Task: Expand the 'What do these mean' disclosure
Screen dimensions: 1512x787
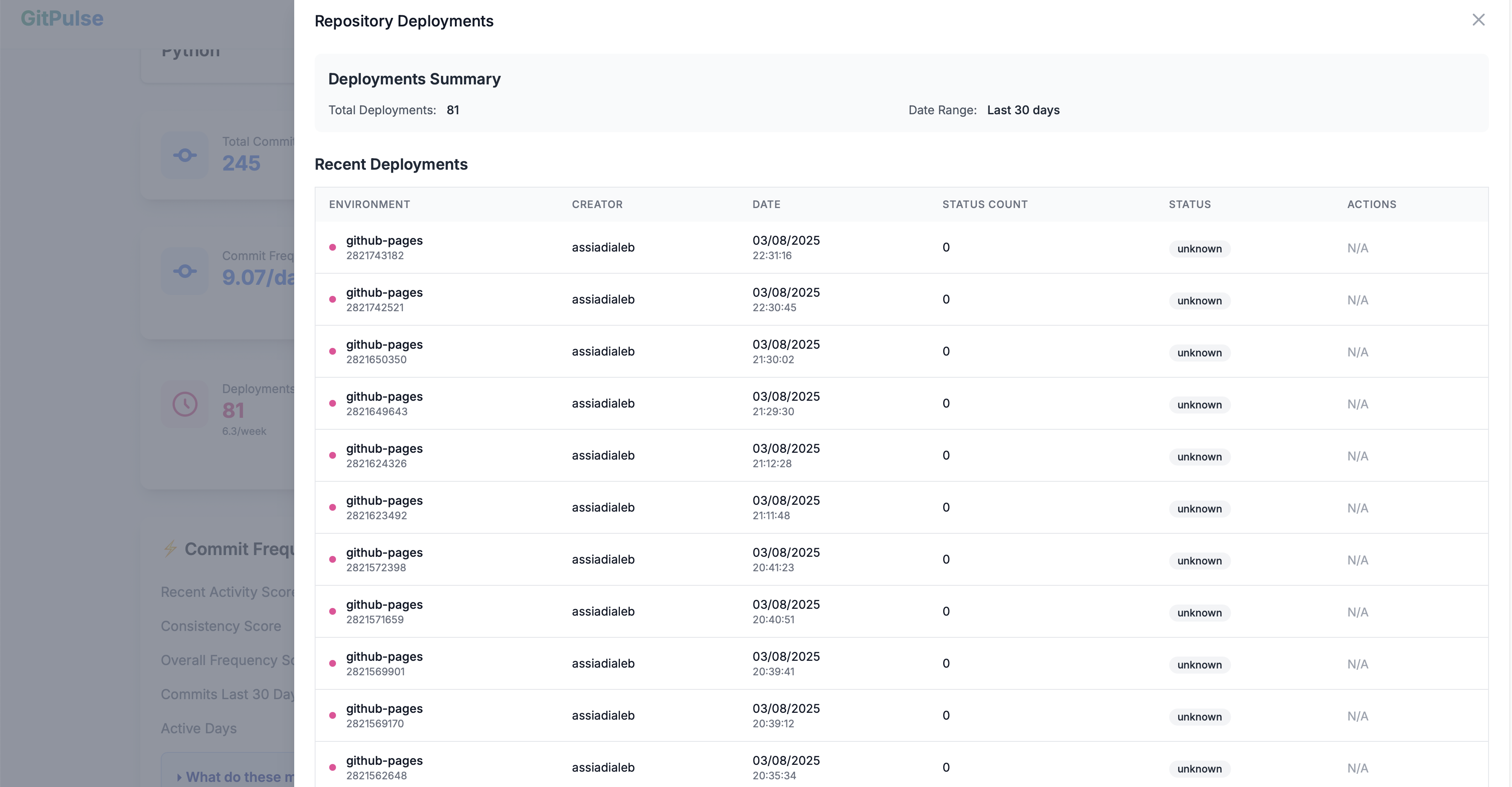Action: tap(235, 776)
